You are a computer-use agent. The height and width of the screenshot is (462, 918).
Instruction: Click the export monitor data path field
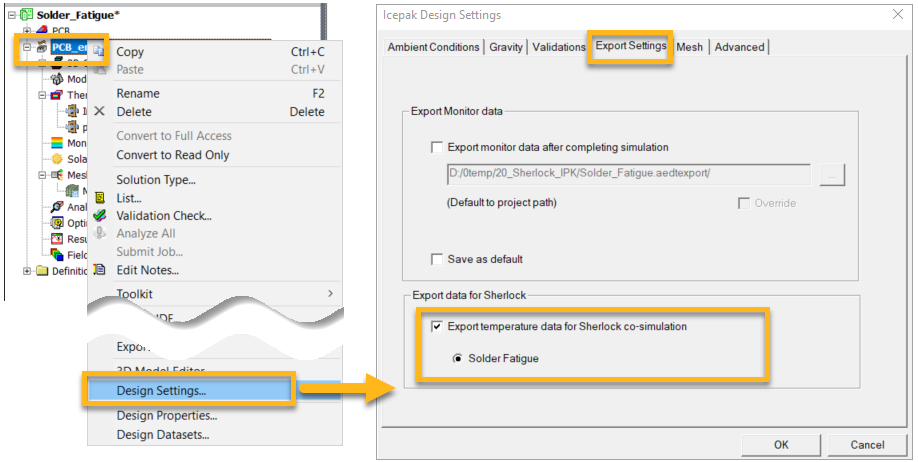[x=628, y=176]
